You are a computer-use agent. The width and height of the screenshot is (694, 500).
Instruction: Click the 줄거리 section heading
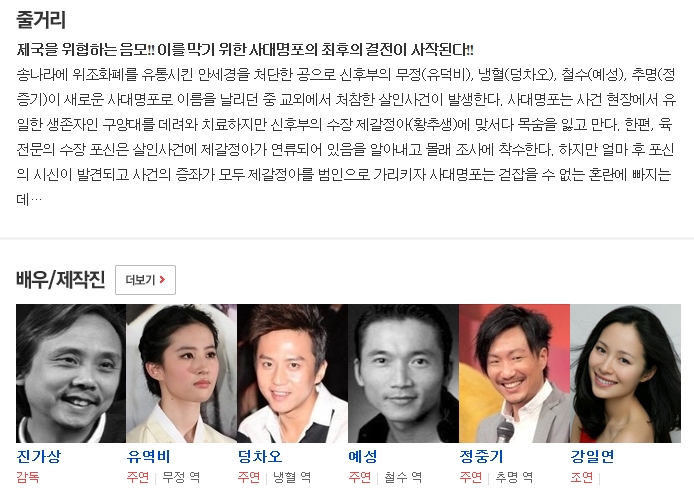(x=41, y=19)
